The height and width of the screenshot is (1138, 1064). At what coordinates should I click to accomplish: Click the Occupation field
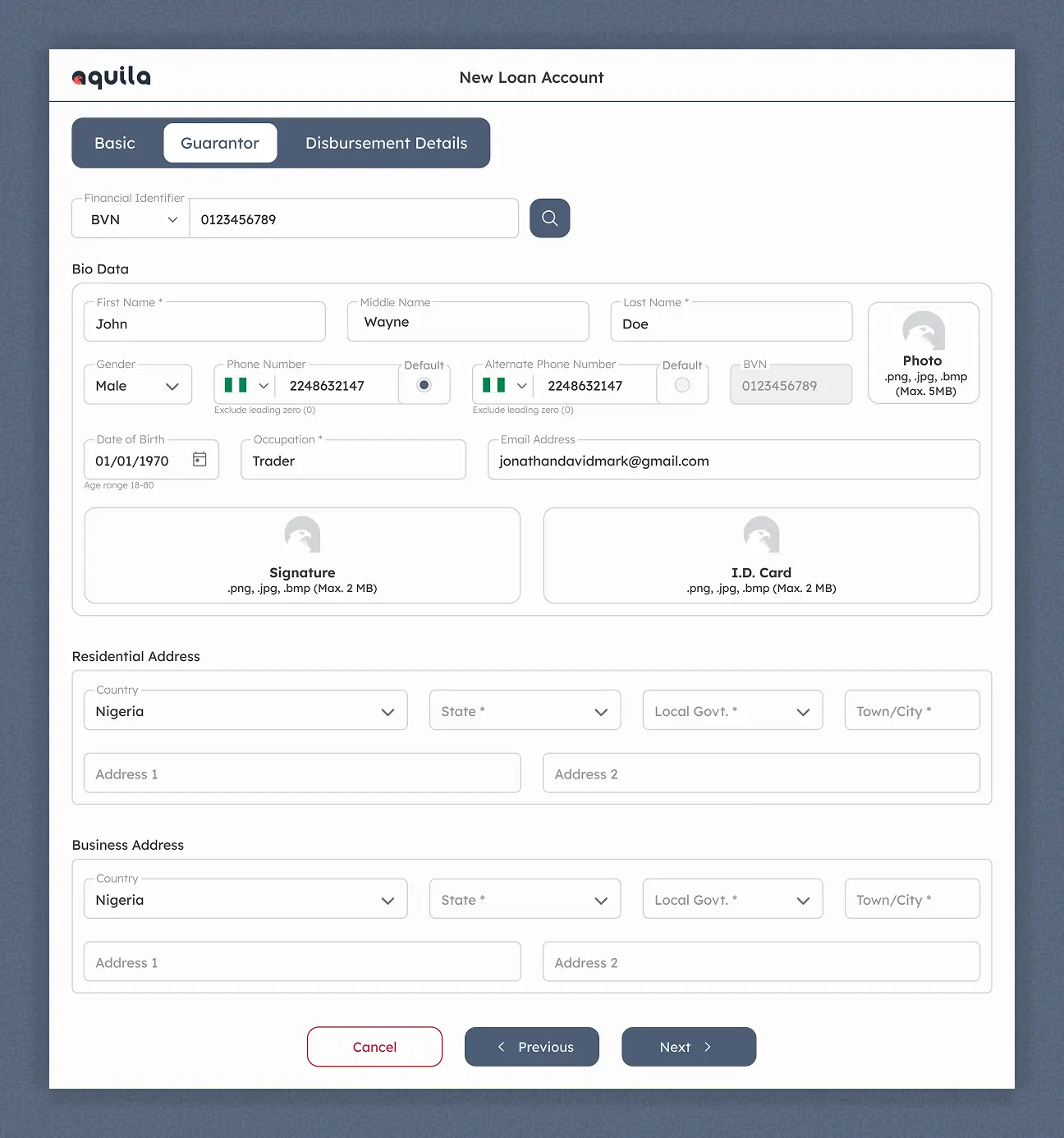pyautogui.click(x=353, y=460)
